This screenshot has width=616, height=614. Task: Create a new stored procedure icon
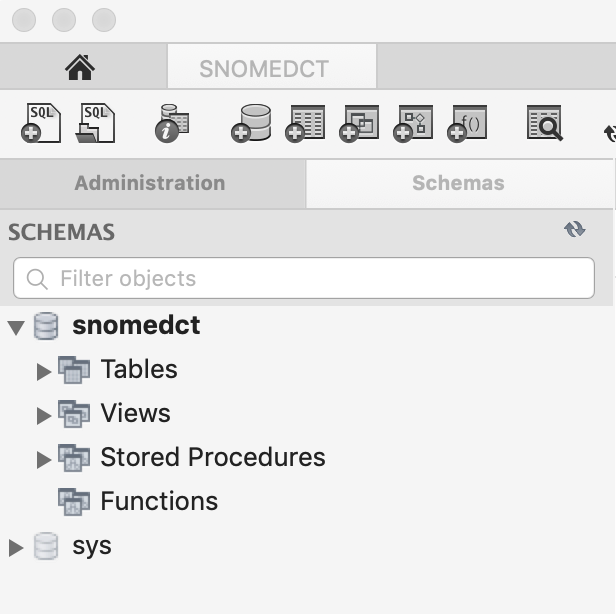[413, 123]
